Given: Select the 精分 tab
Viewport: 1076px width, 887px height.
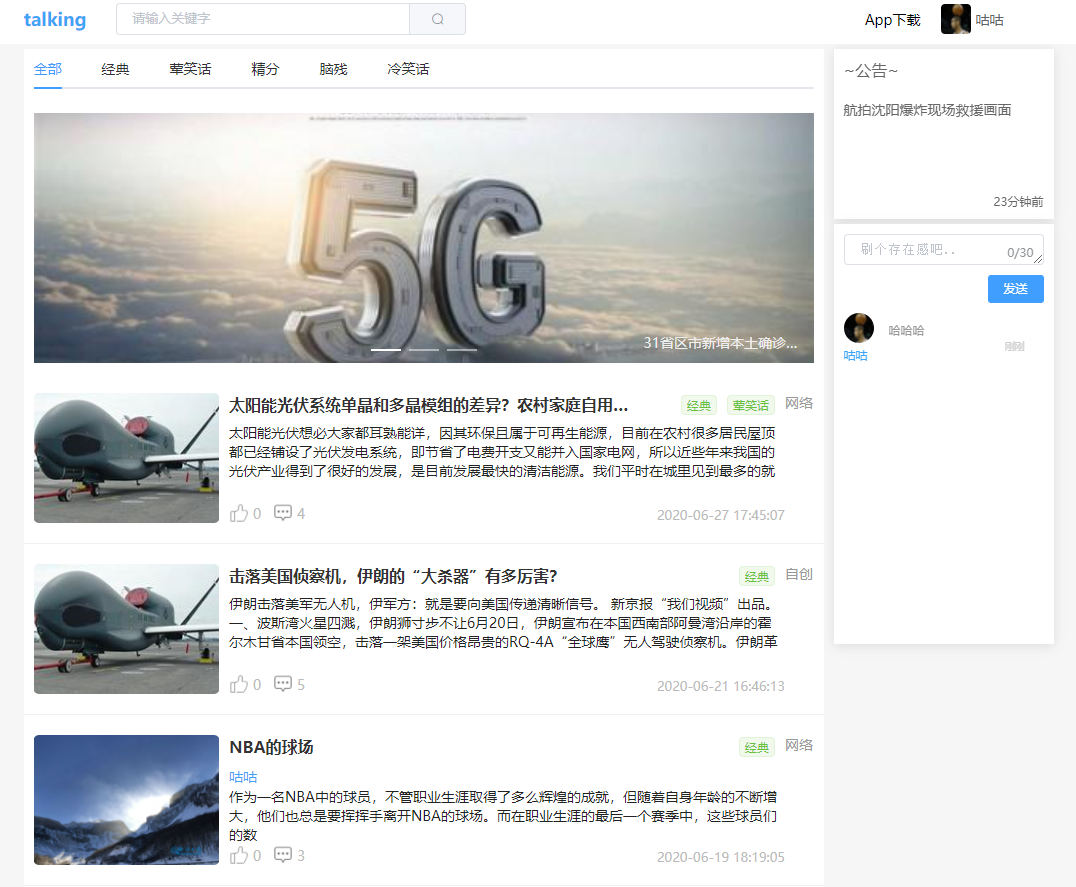Looking at the screenshot, I should pos(265,69).
